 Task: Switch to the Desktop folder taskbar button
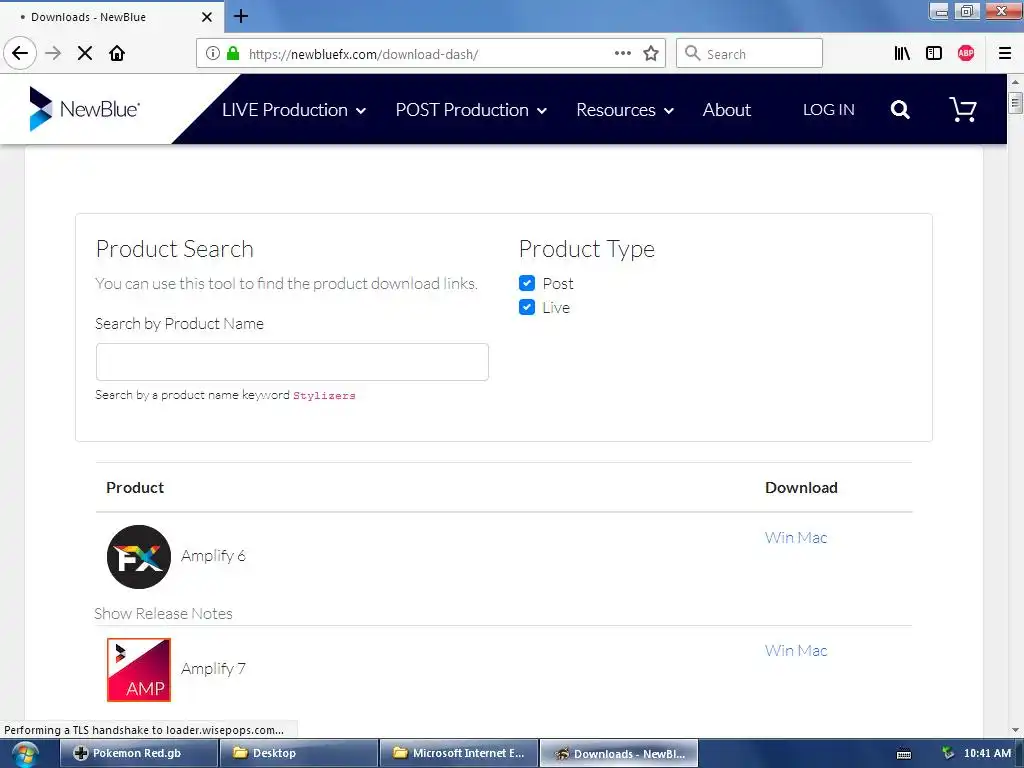[x=298, y=754]
